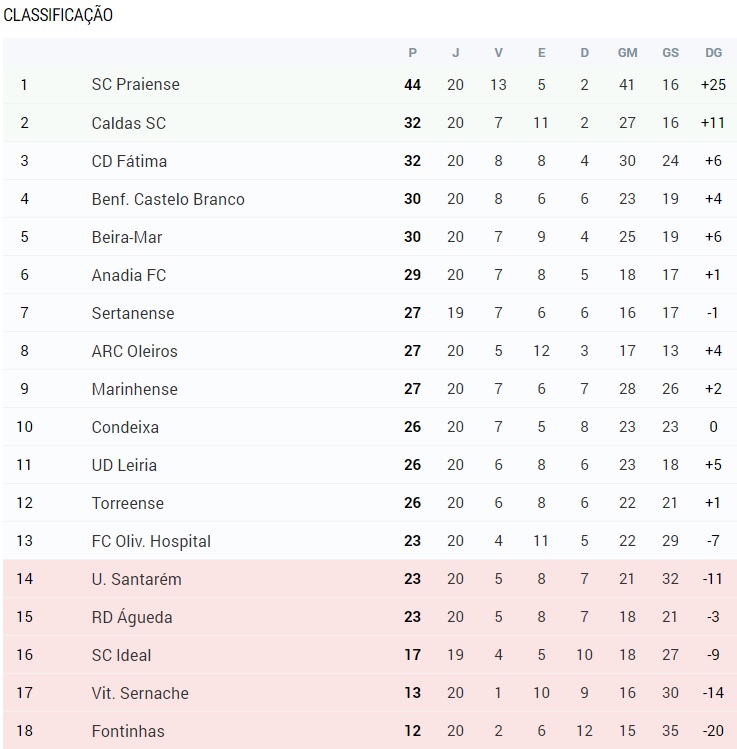Image resolution: width=737 pixels, height=749 pixels.
Task: Select Marinhense in the table
Action: point(134,389)
